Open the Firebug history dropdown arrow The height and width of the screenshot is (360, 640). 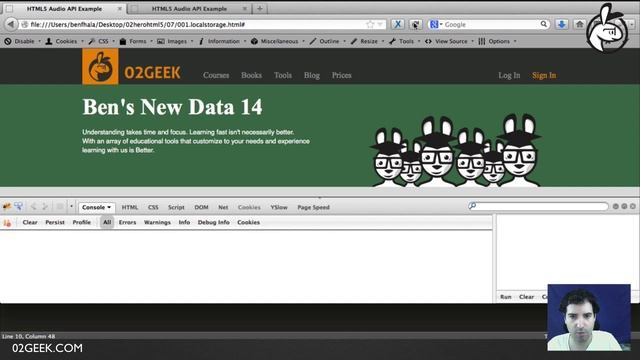[71, 207]
